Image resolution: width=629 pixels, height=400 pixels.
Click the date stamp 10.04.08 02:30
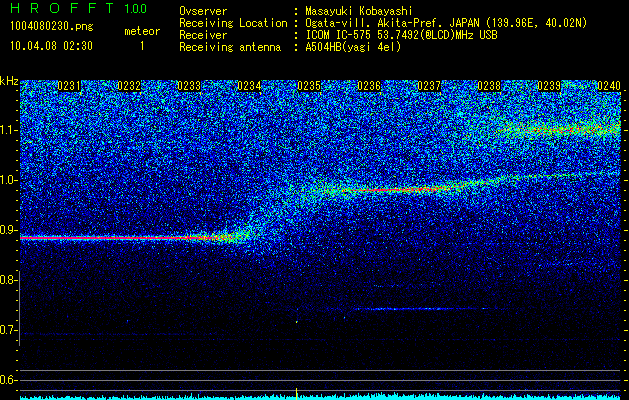[x=51, y=46]
